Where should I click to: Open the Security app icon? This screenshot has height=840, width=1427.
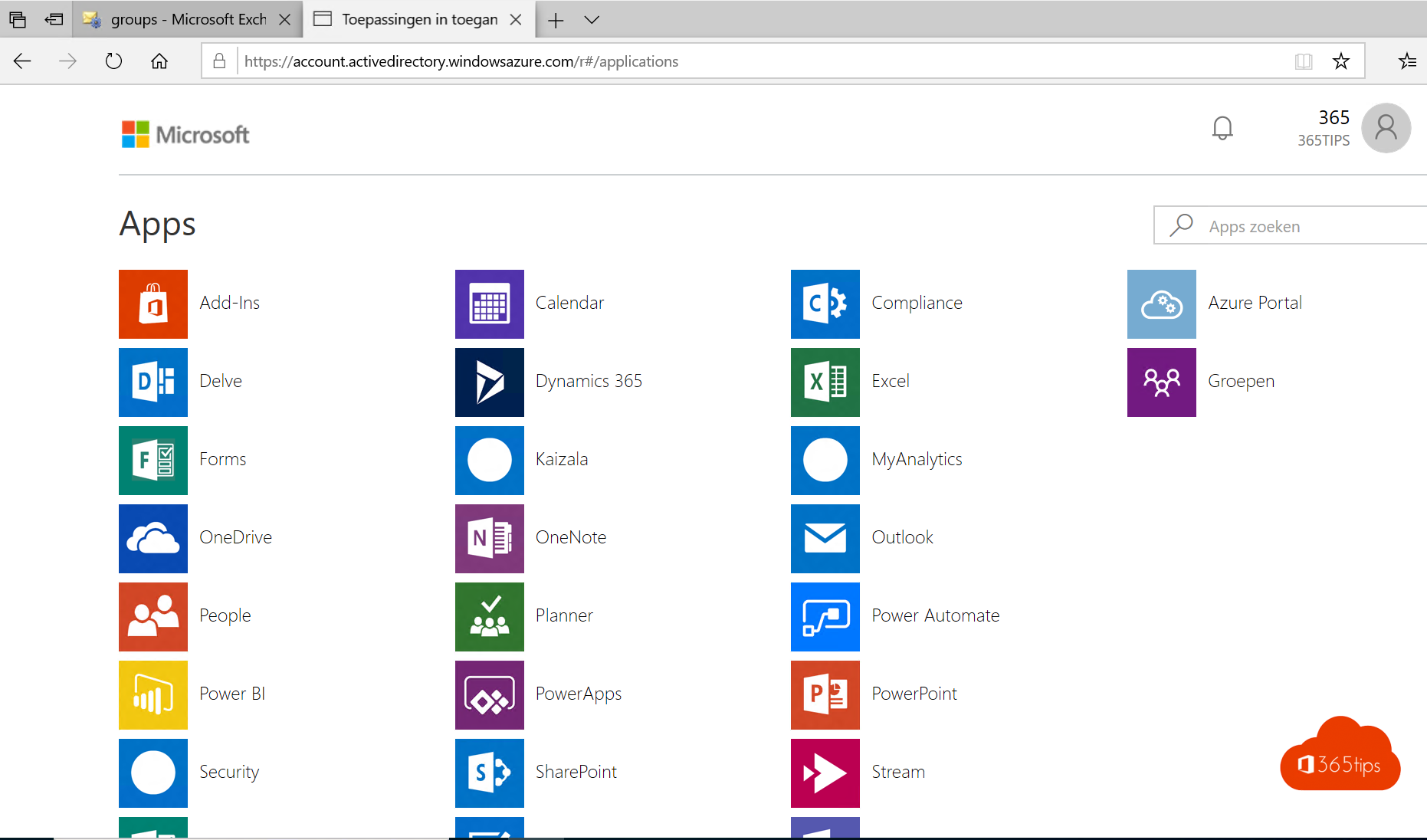coord(153,773)
